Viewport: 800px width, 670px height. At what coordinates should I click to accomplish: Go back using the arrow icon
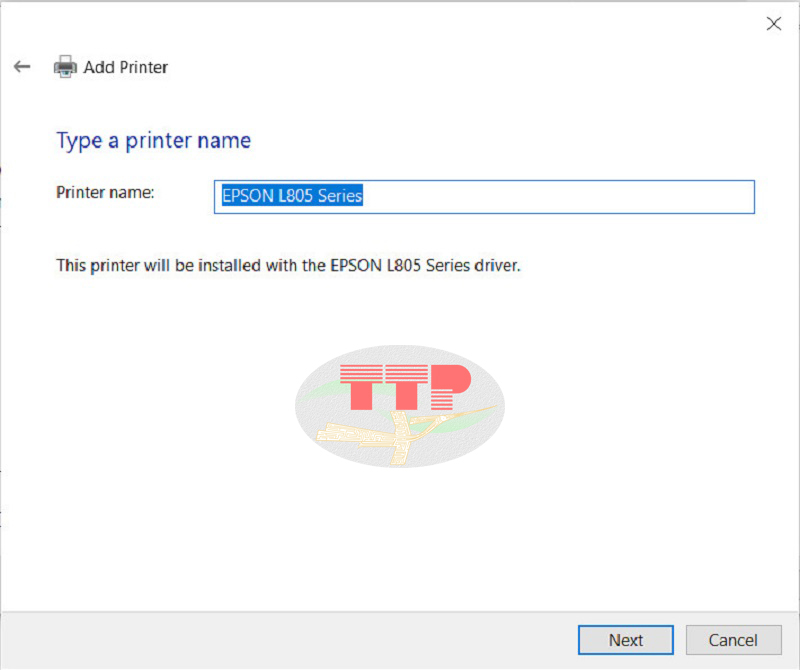pyautogui.click(x=22, y=66)
